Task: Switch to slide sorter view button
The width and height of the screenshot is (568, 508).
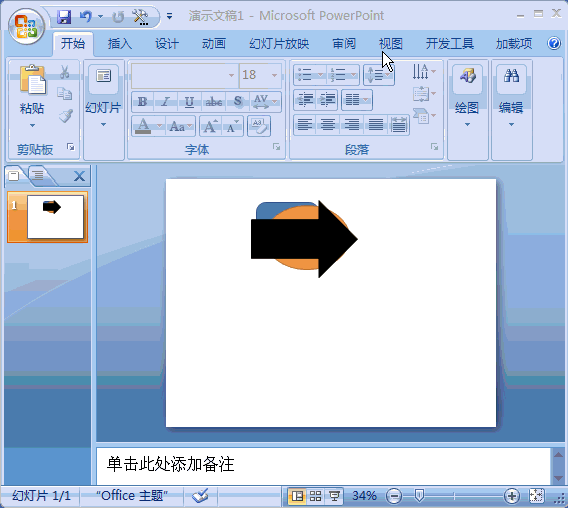Action: tap(316, 496)
